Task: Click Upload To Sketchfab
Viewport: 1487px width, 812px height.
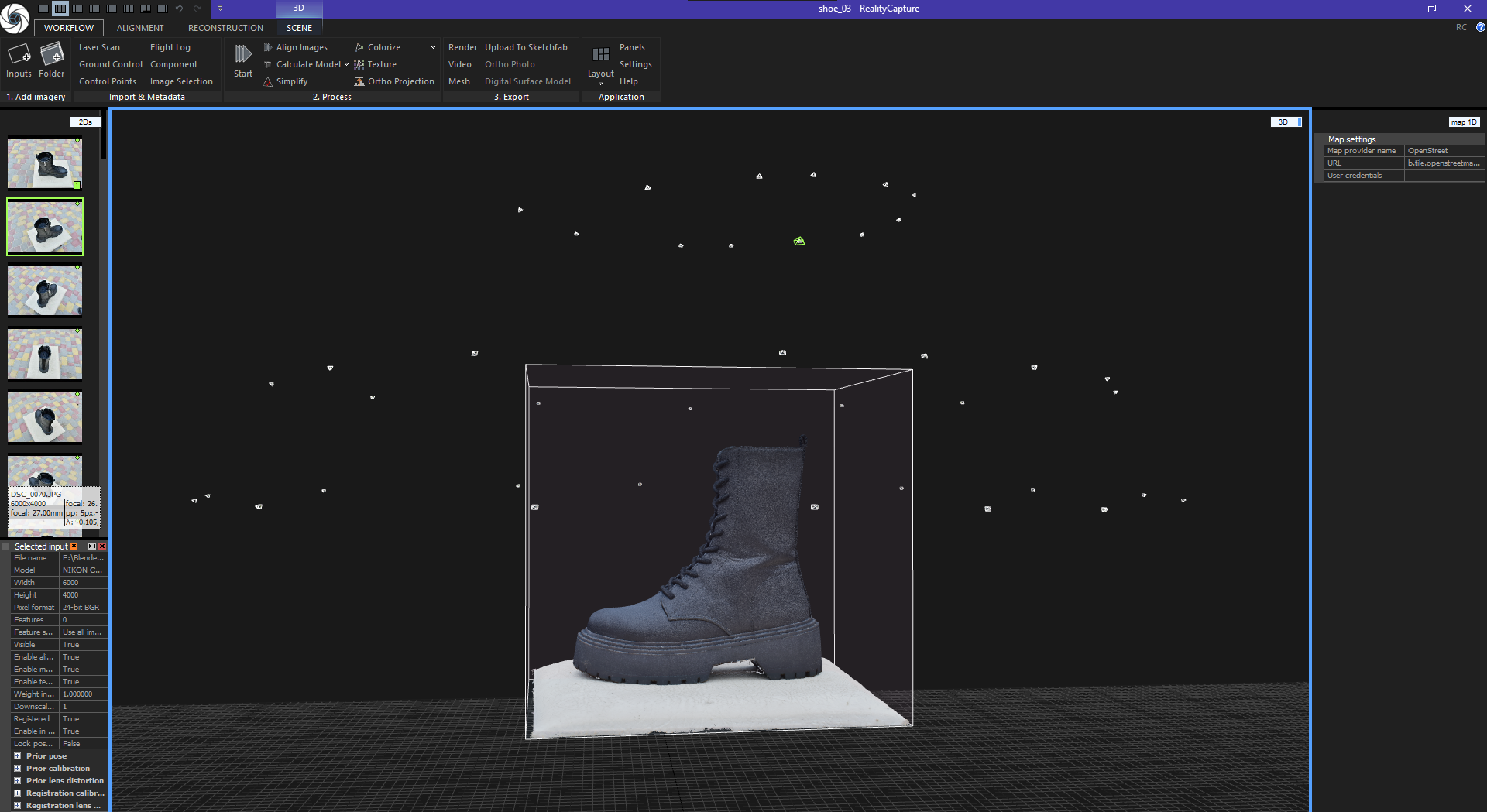Action: (526, 48)
